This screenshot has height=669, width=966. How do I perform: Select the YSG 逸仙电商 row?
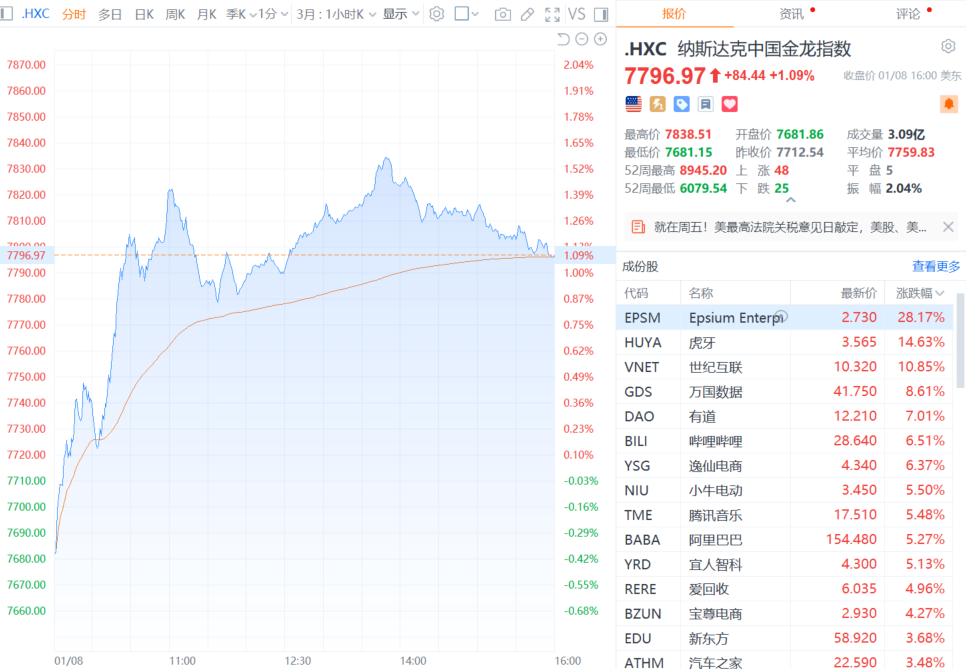point(785,465)
